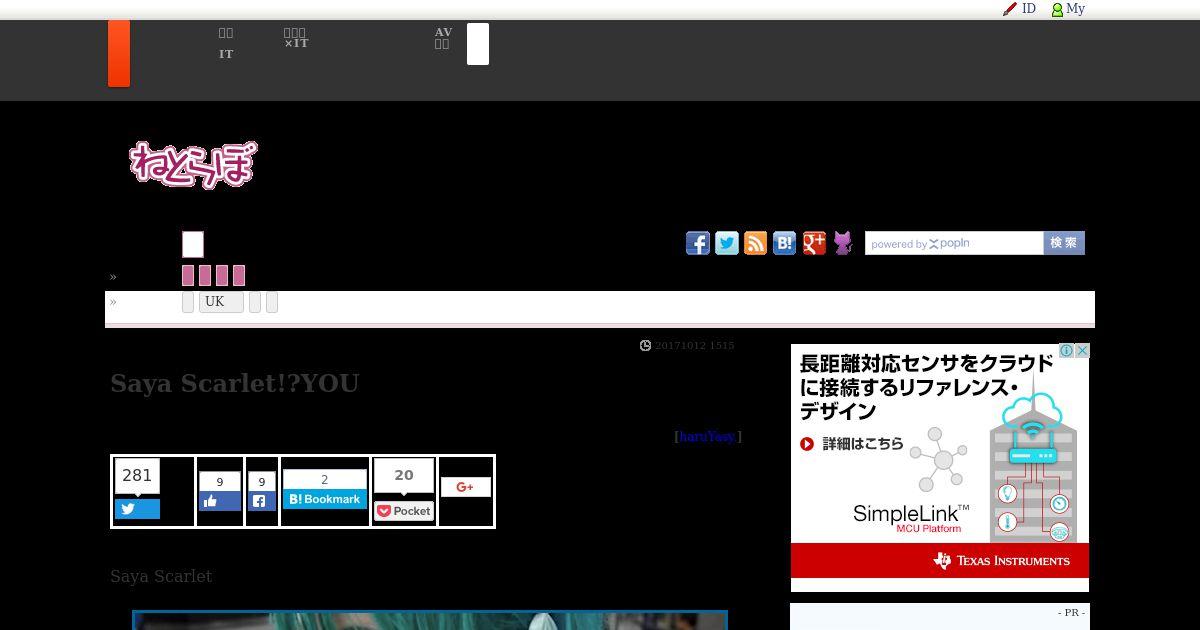This screenshot has width=1200, height=630.
Task: Close the Texas Instruments ad
Action: (x=1082, y=351)
